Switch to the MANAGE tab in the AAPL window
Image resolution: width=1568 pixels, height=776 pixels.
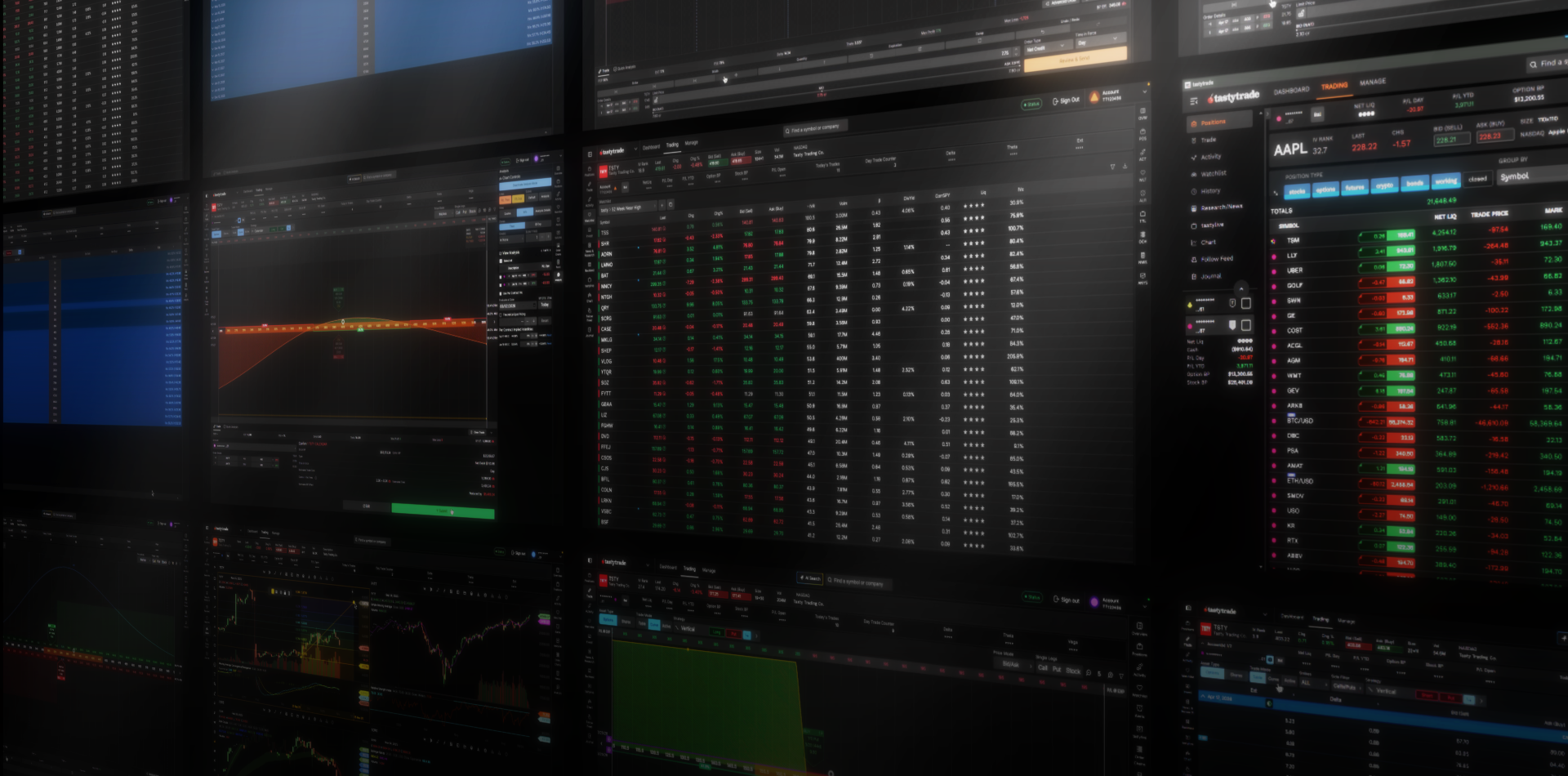click(x=1373, y=82)
